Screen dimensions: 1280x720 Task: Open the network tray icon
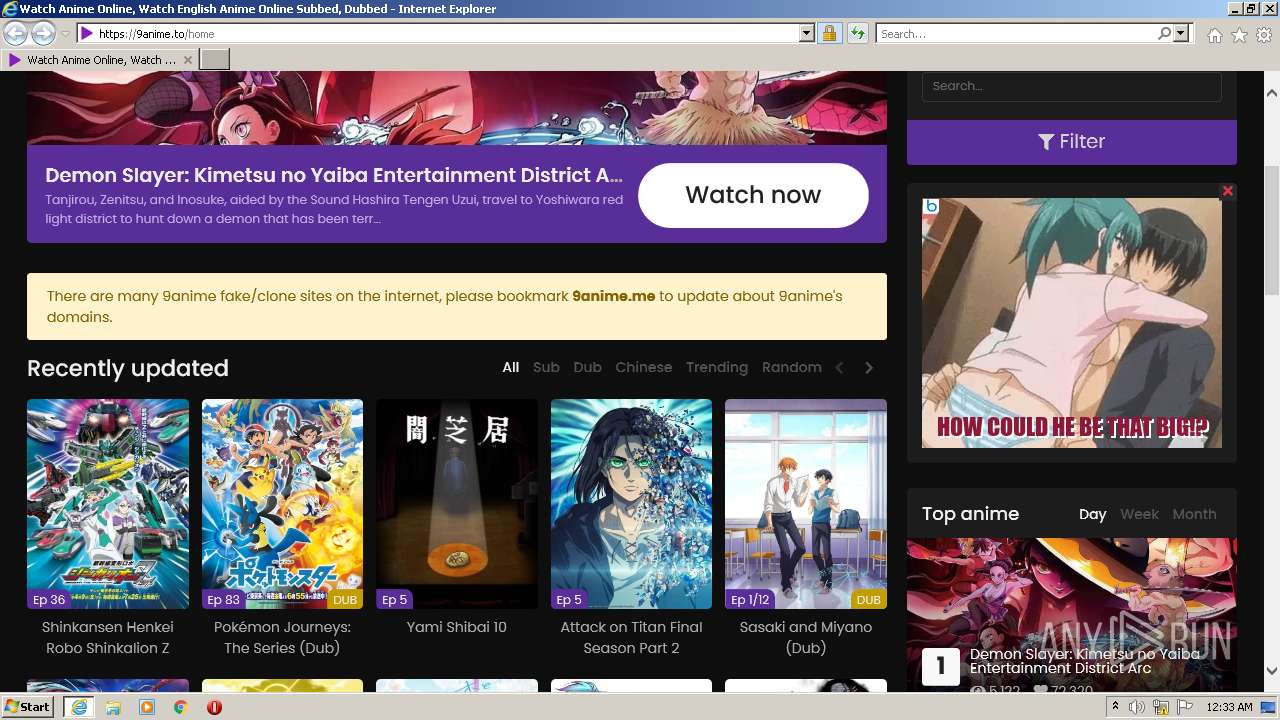[x=1161, y=707]
